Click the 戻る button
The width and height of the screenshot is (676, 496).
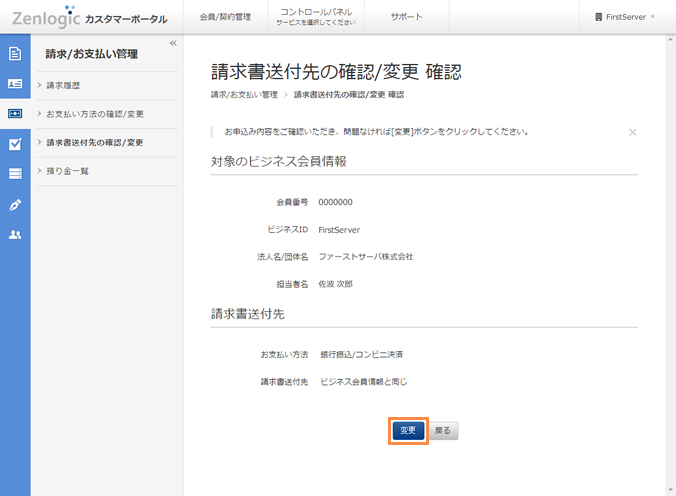[x=444, y=431]
